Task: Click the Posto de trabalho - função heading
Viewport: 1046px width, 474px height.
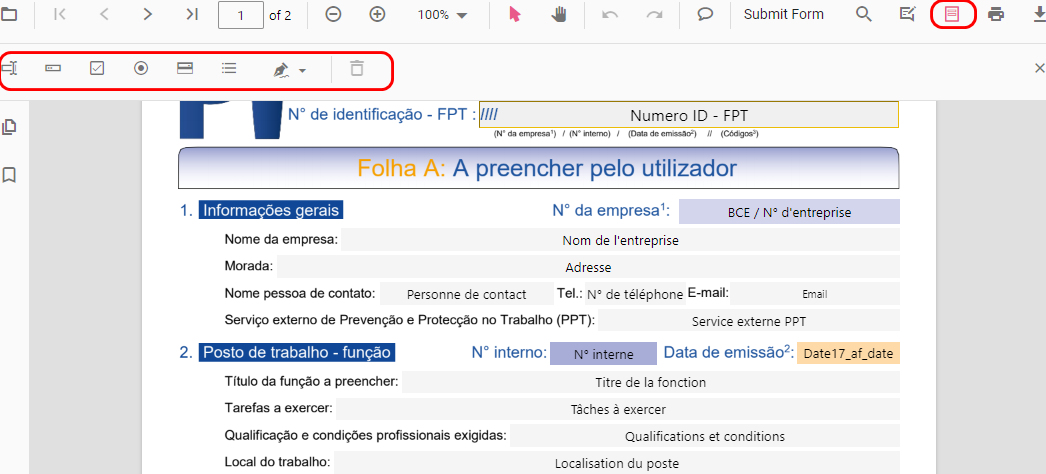Action: coord(297,352)
